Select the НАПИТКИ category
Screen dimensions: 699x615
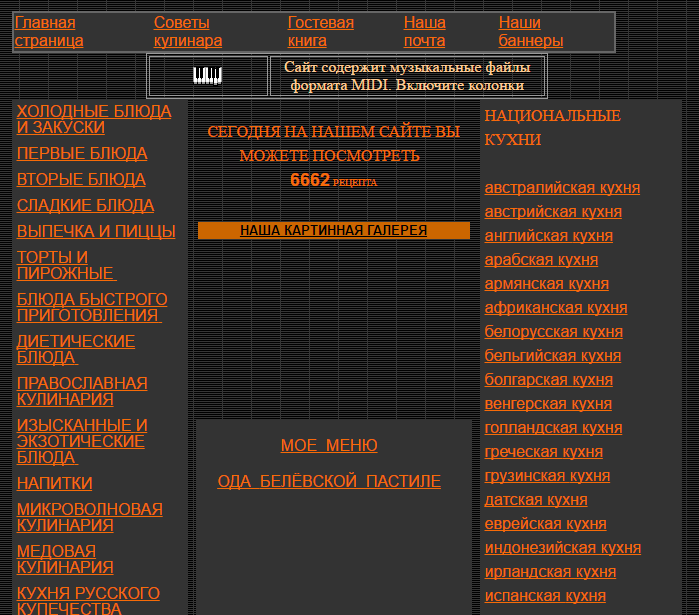pyautogui.click(x=54, y=483)
